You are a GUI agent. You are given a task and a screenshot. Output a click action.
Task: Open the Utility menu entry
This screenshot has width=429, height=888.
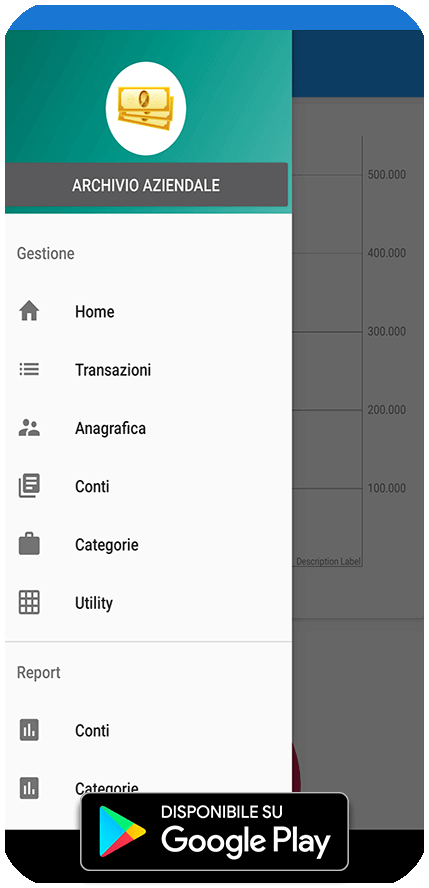pos(149,603)
